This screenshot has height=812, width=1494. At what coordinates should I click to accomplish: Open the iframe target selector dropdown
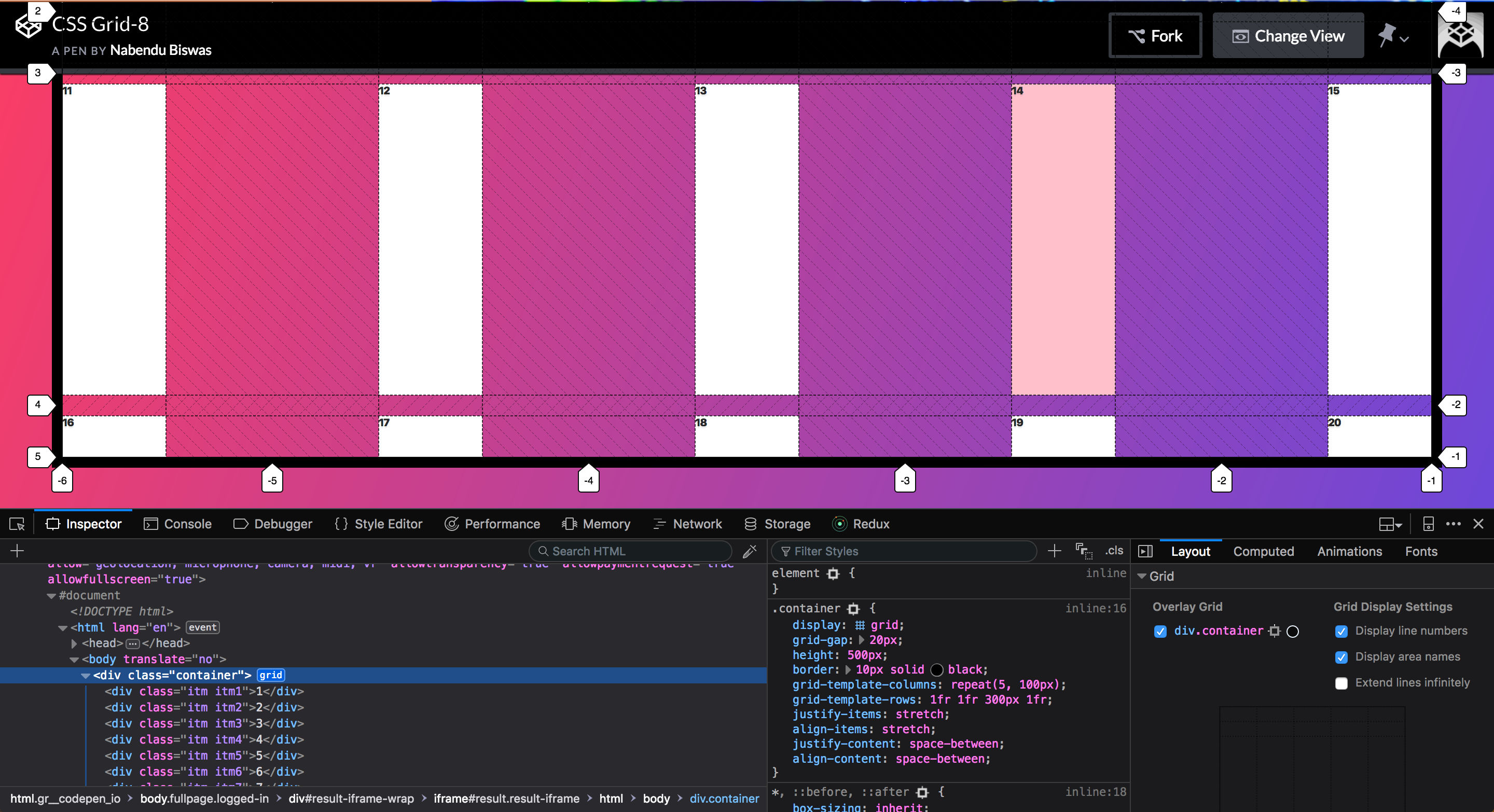tap(1390, 524)
